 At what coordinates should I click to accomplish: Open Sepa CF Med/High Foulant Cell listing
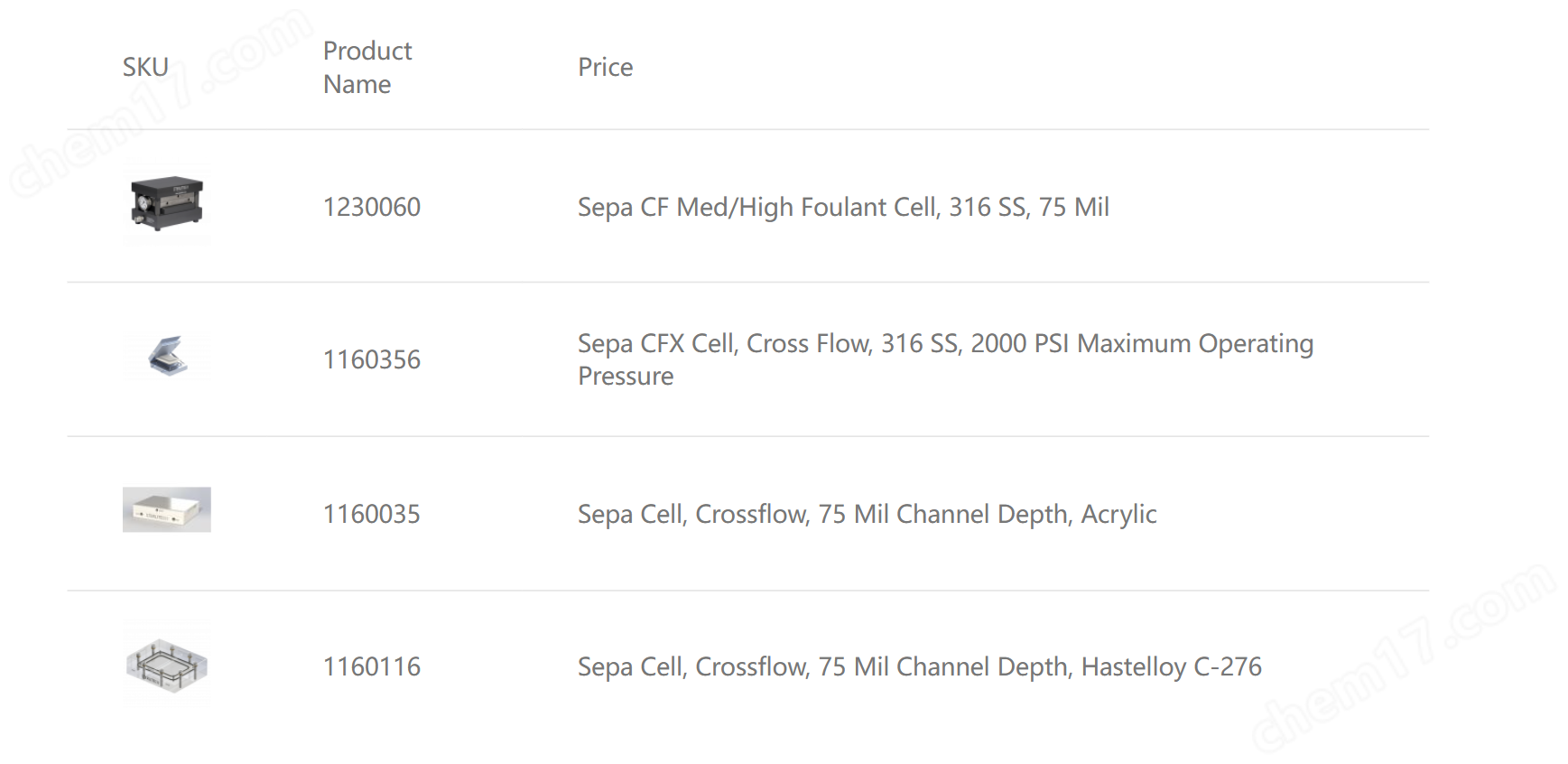click(x=843, y=207)
